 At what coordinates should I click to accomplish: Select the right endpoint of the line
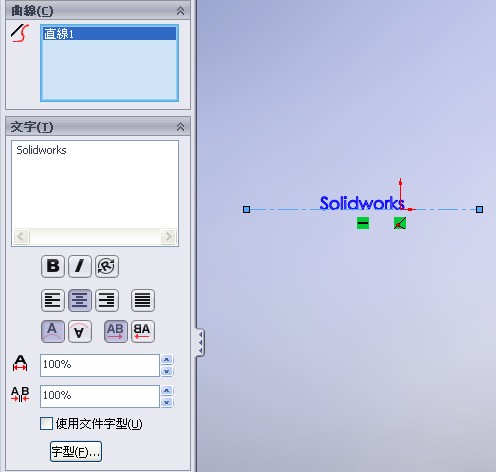click(479, 209)
